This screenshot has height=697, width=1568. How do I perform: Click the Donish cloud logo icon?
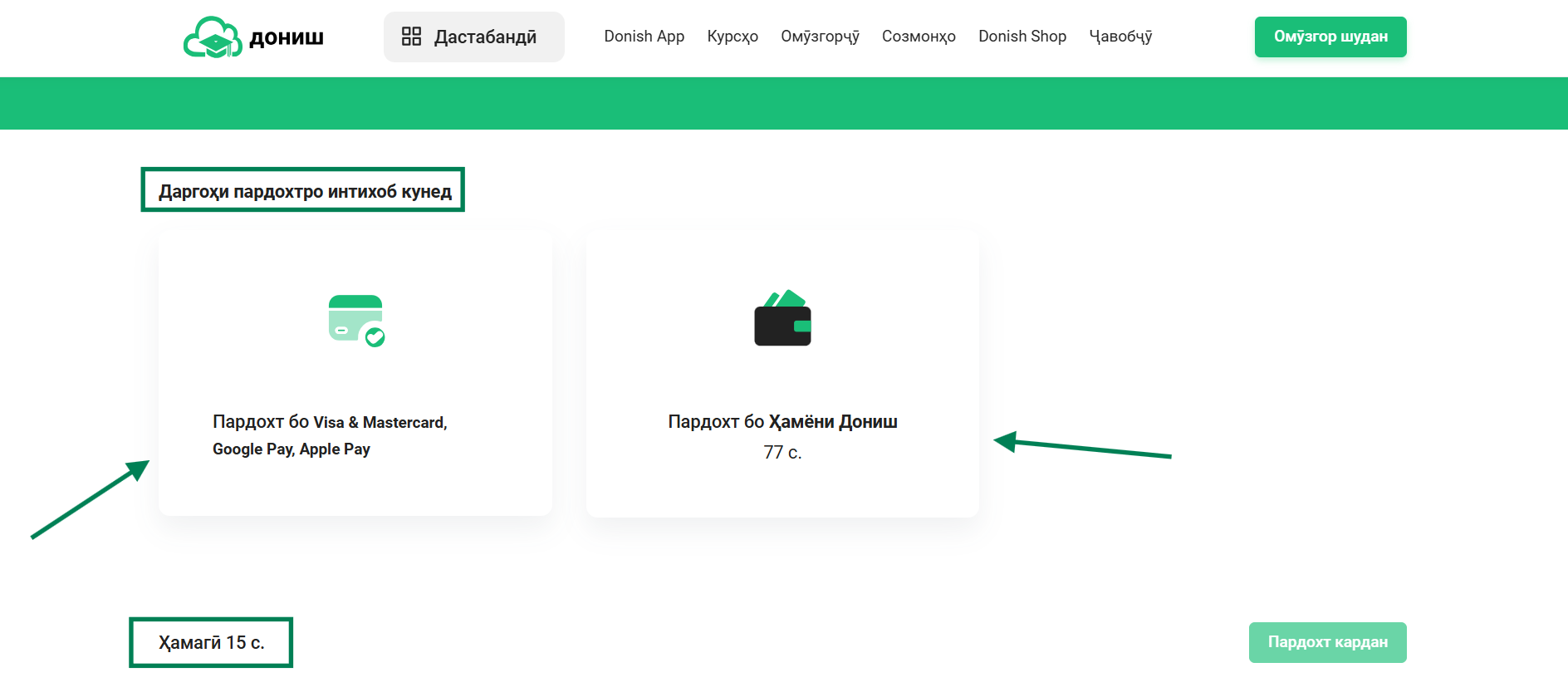213,37
